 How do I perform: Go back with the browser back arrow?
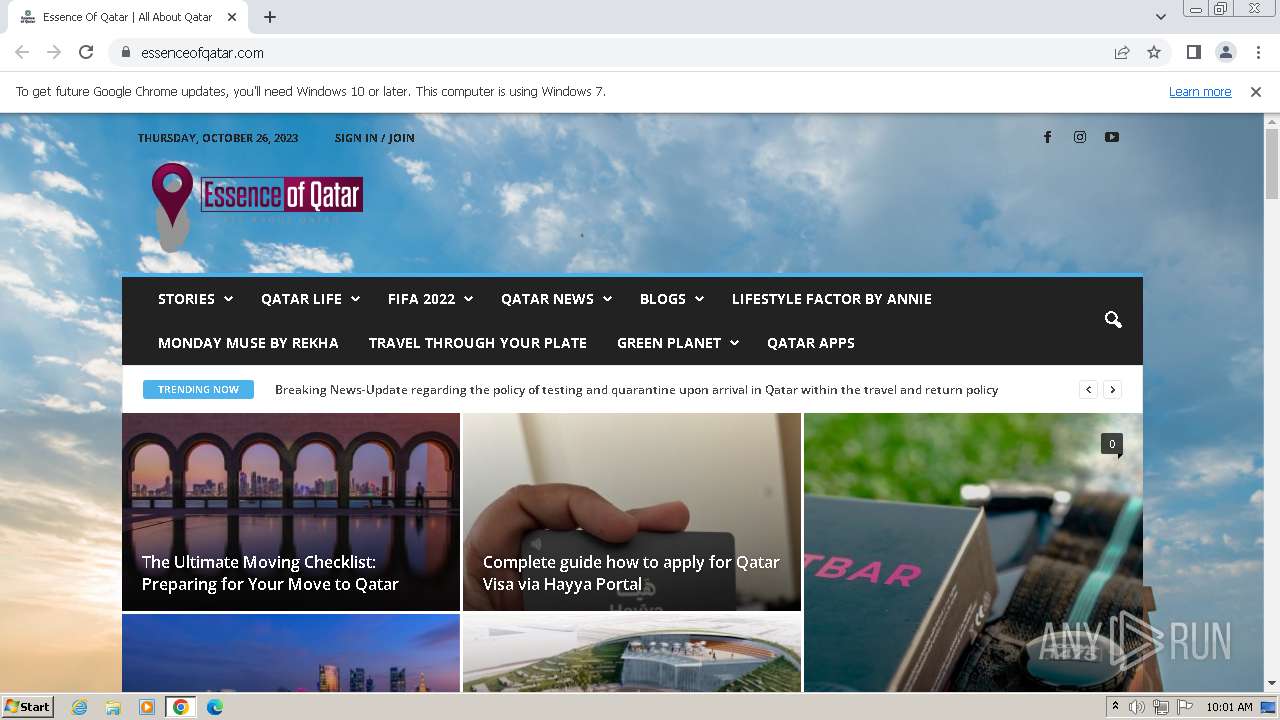(22, 52)
